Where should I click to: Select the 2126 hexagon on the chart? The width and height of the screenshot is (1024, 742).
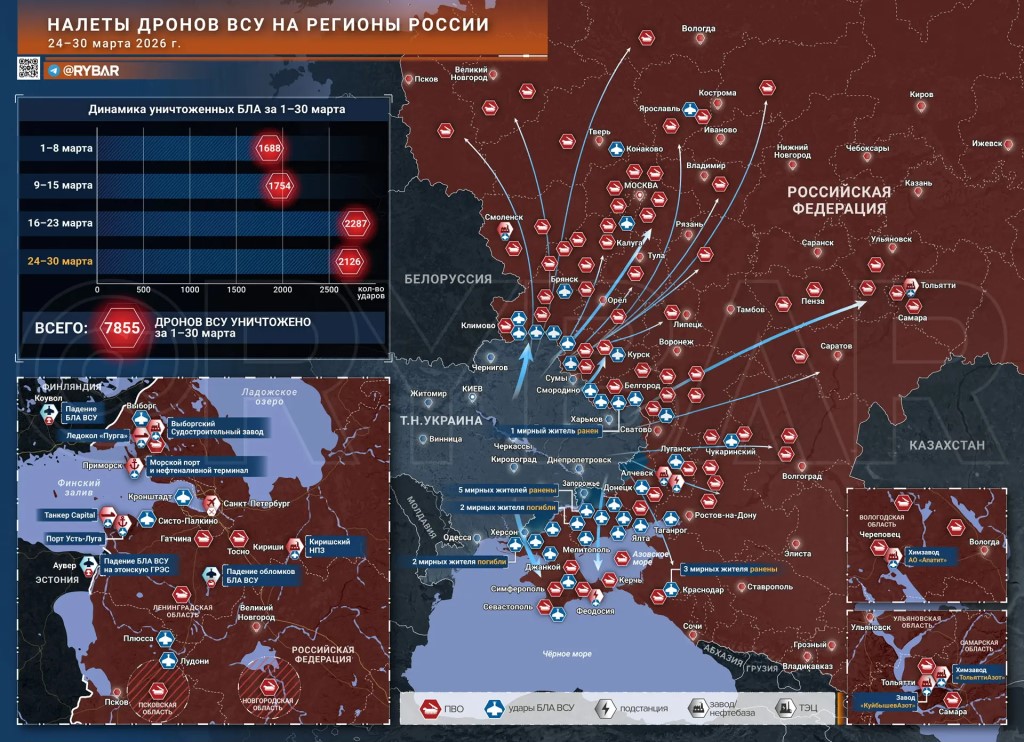pyautogui.click(x=349, y=261)
